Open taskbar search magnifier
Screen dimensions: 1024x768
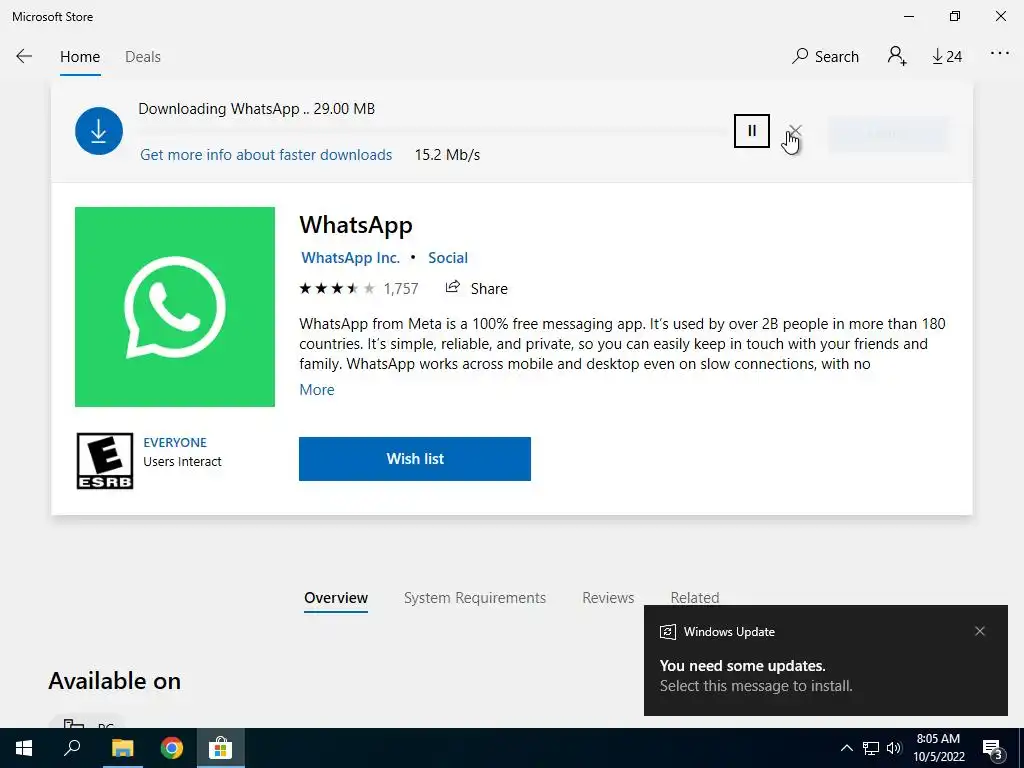tap(72, 748)
